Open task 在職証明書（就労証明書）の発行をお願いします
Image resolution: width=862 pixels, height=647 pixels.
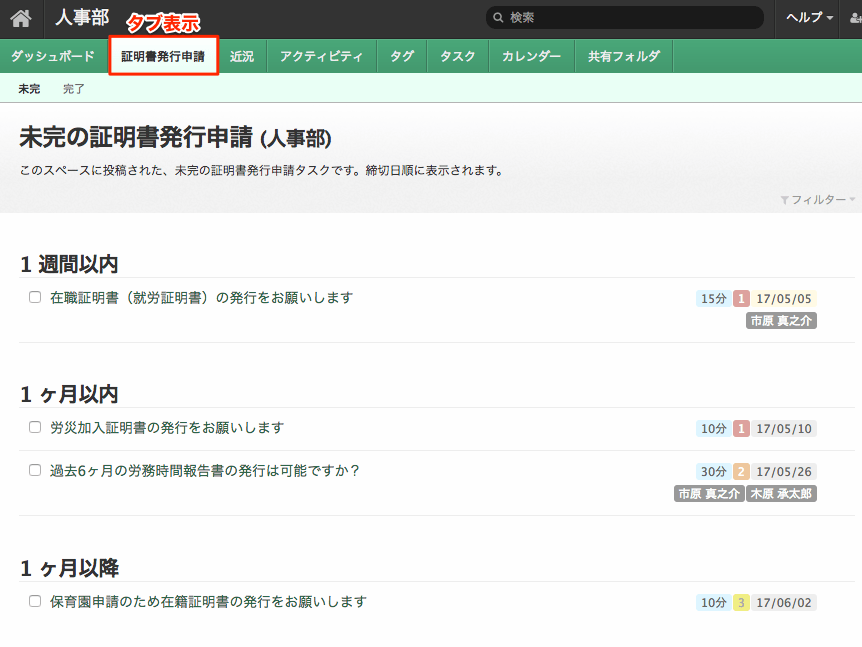coord(202,298)
